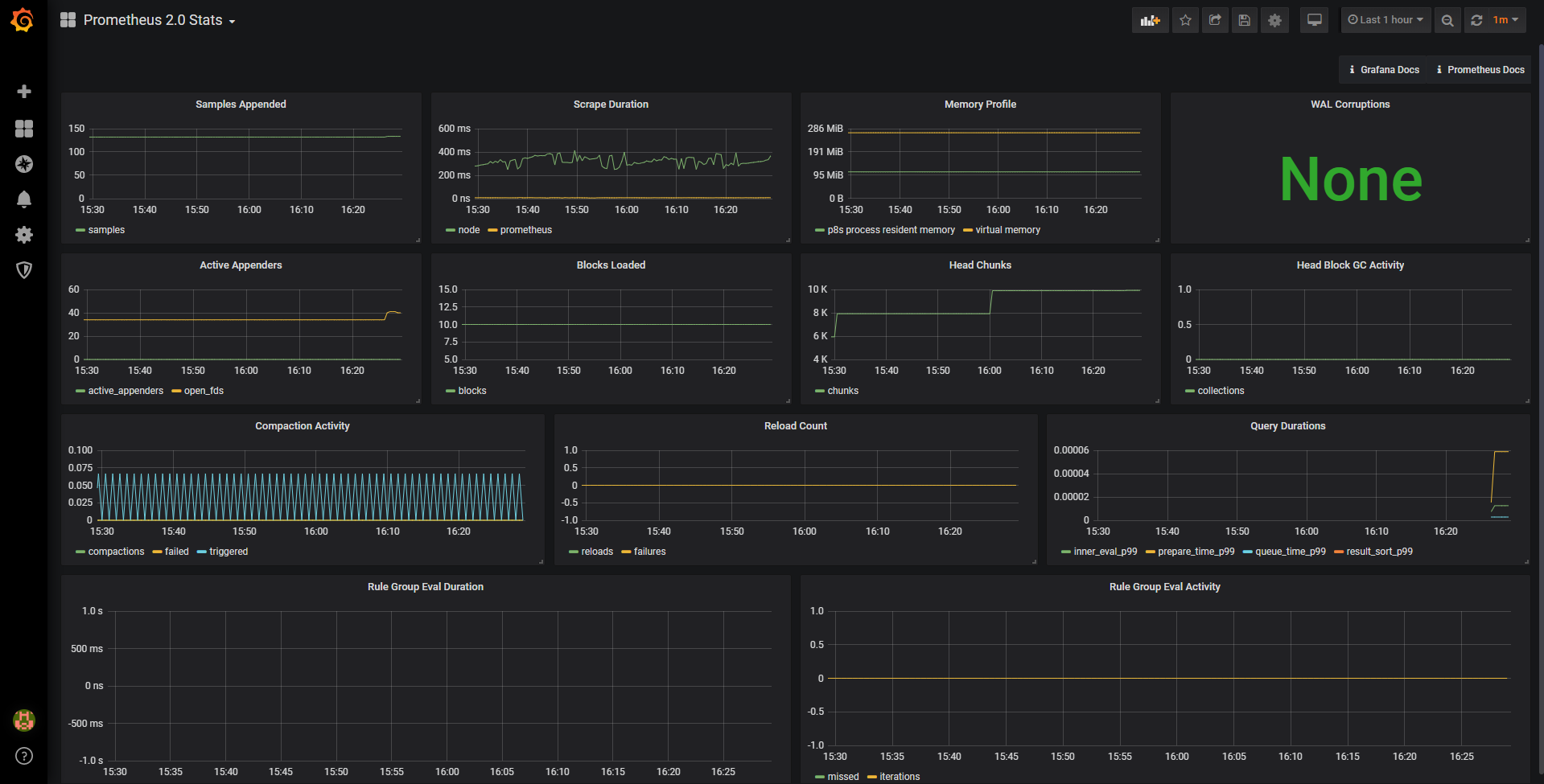
Task: Open dashboard settings gear in toolbar
Action: (x=1274, y=20)
